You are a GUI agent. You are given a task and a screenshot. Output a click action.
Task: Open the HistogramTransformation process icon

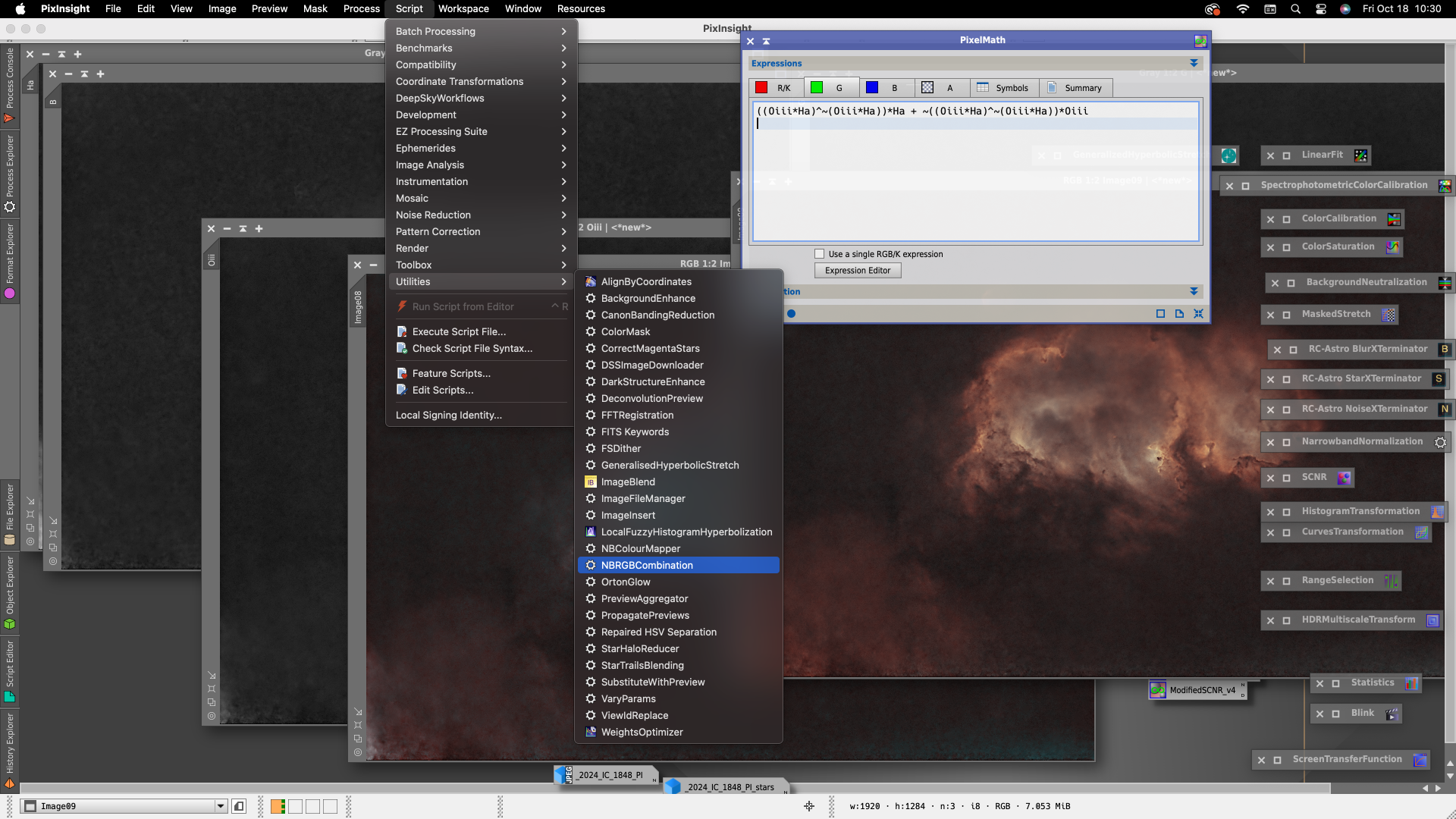coord(1437,512)
